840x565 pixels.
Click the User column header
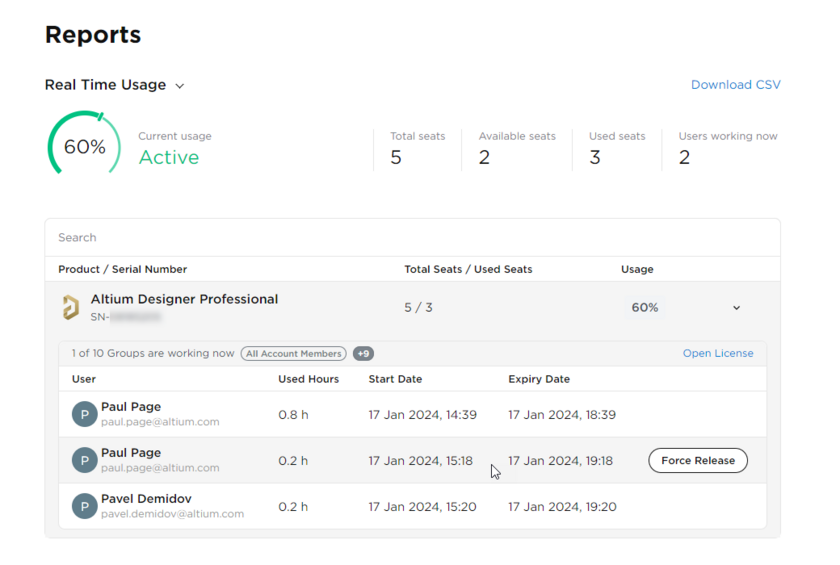point(84,379)
